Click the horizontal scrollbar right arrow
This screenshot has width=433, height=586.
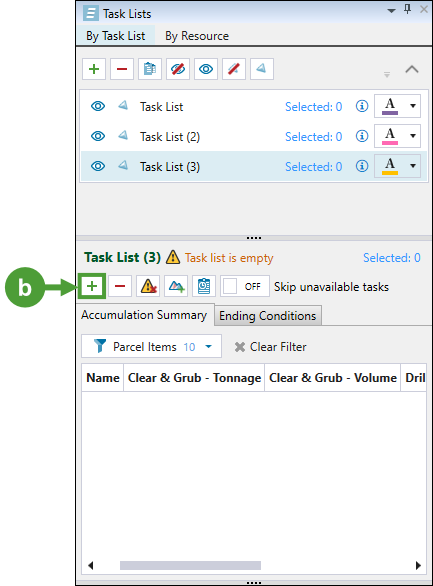click(x=418, y=565)
